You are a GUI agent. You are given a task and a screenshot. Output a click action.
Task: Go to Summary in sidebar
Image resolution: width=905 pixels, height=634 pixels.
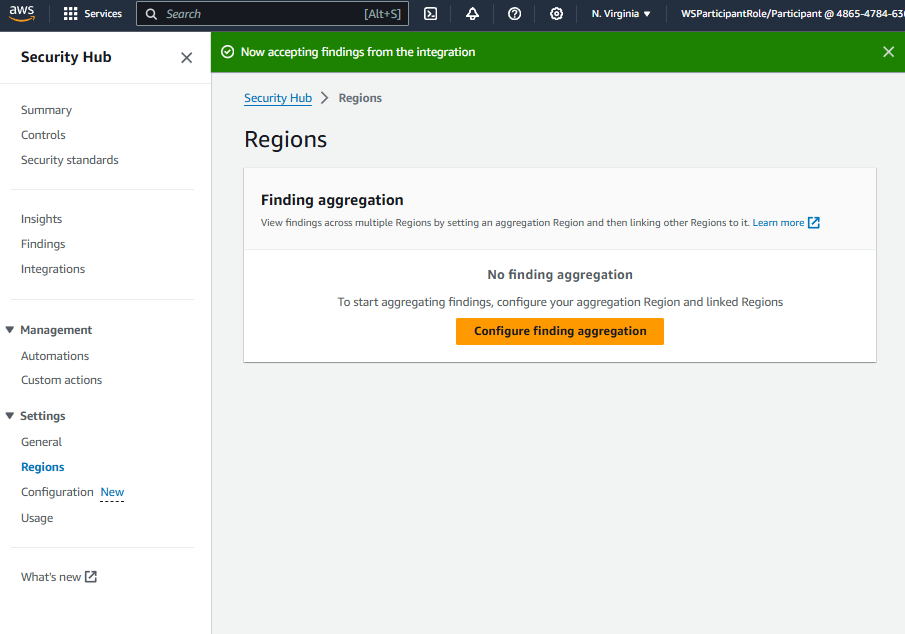pyautogui.click(x=47, y=110)
